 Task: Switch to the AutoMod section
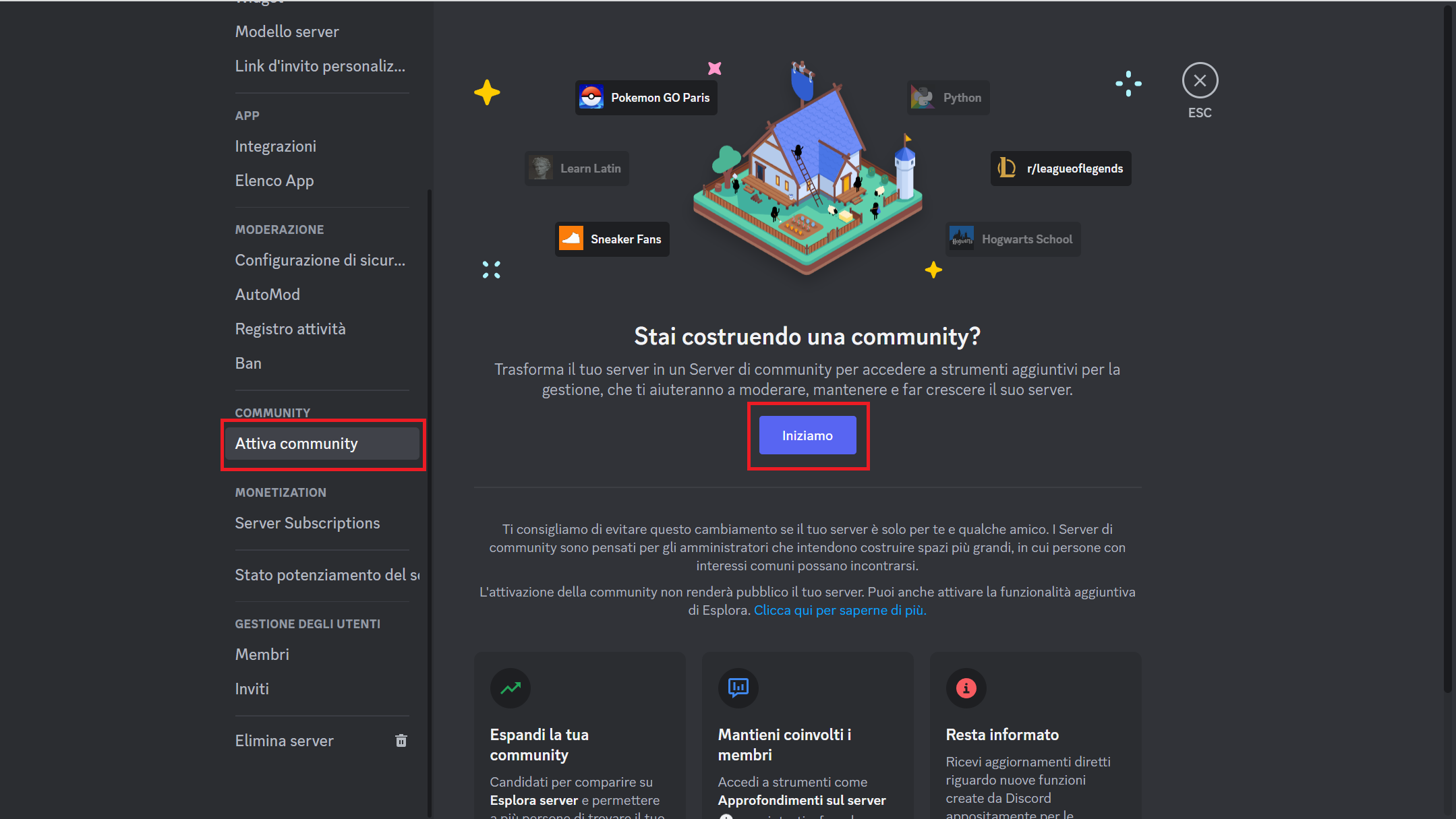[x=267, y=294]
